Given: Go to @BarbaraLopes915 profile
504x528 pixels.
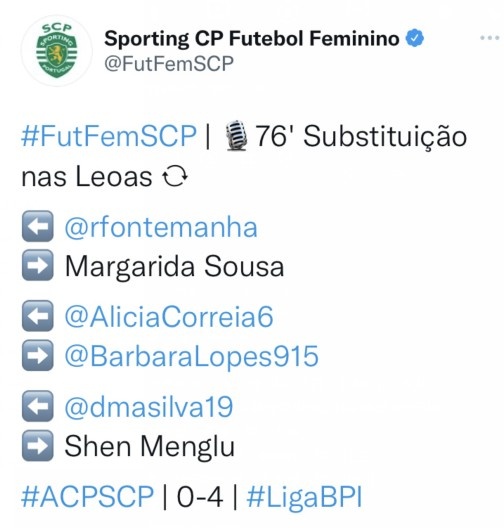Looking at the screenshot, I should tap(191, 357).
